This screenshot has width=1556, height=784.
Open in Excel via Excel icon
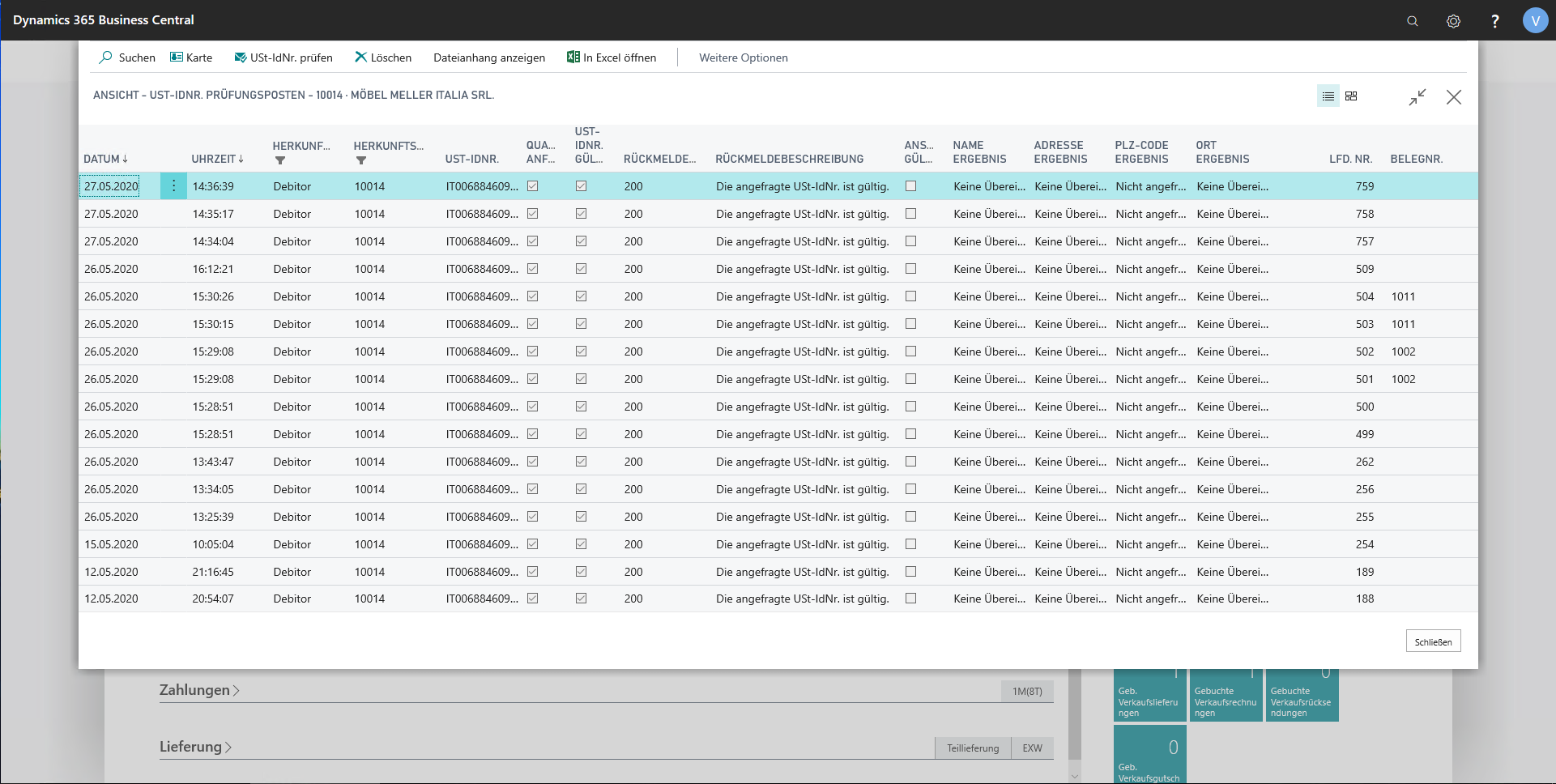point(573,58)
